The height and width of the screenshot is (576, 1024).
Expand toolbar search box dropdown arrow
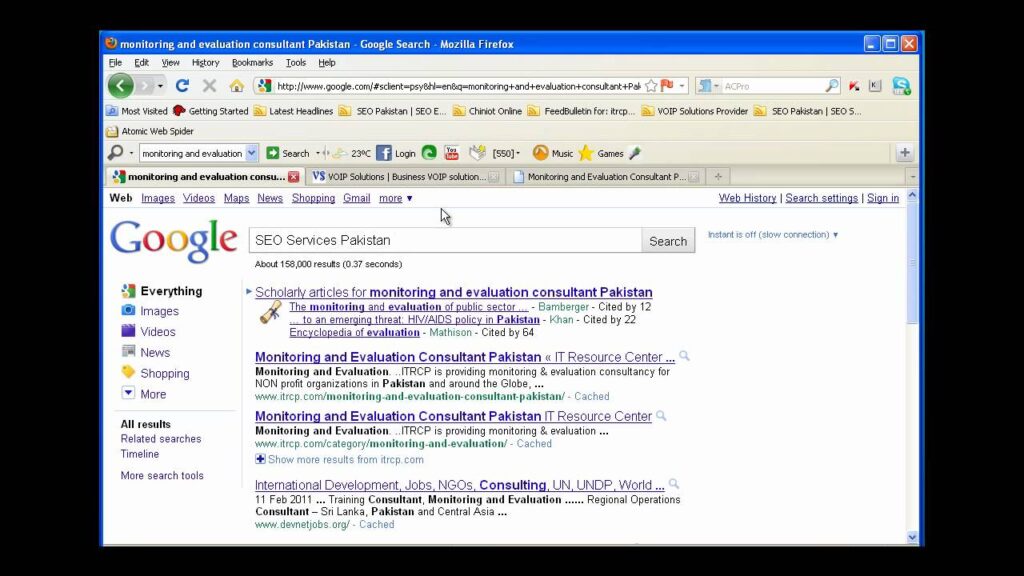pyautogui.click(x=251, y=153)
